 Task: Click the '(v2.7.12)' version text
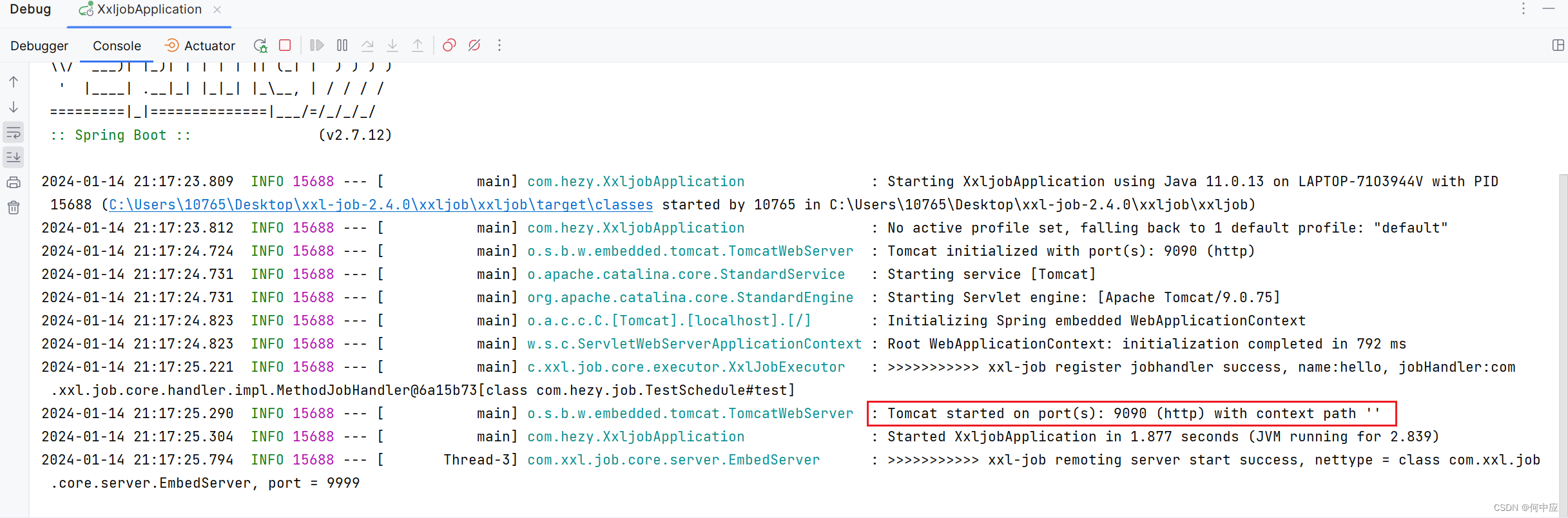[356, 135]
